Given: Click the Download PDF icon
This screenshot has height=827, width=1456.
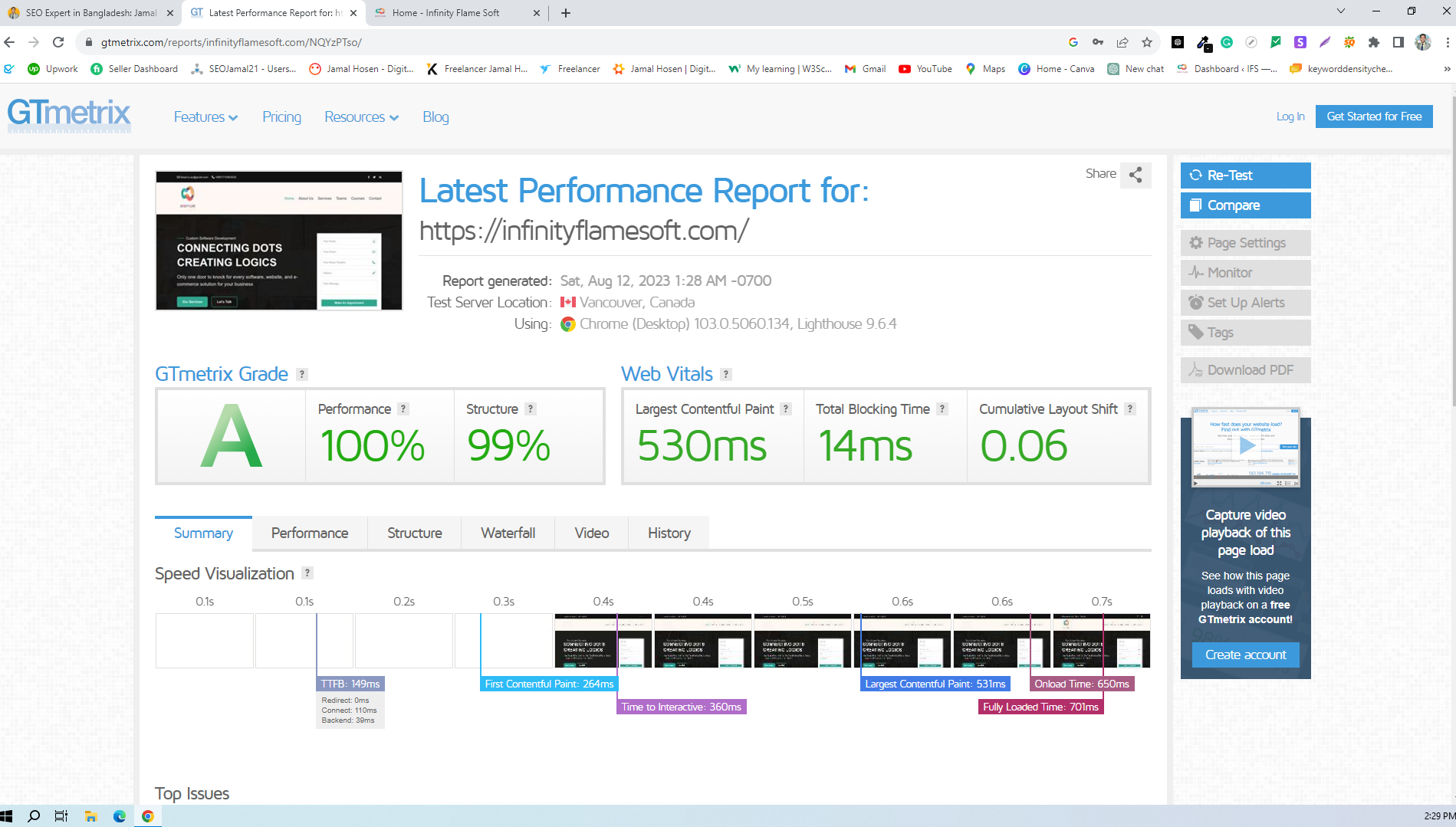Looking at the screenshot, I should [x=1196, y=369].
